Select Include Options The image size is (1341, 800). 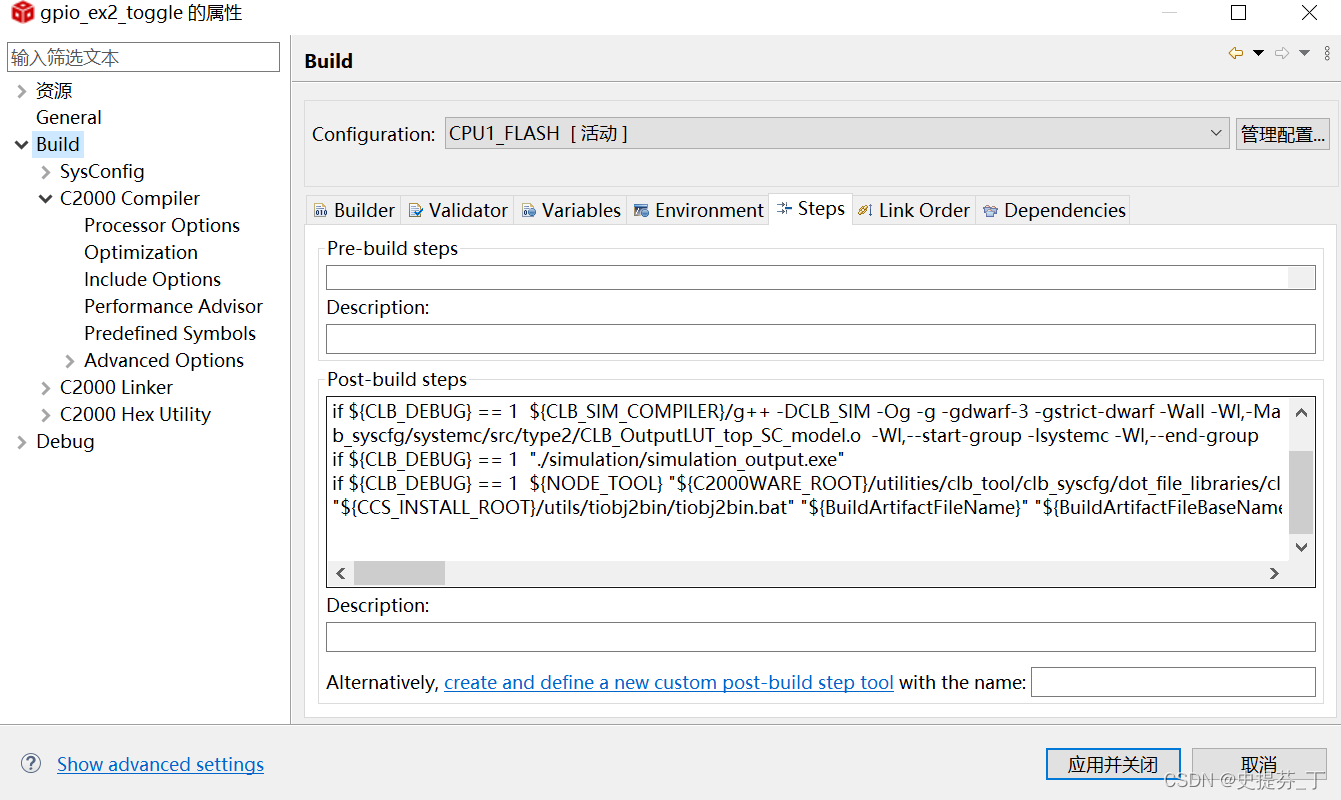tap(152, 279)
